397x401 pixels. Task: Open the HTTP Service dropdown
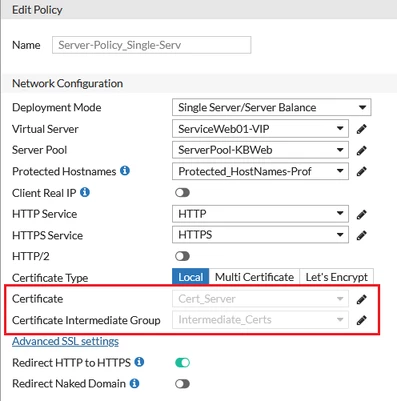pyautogui.click(x=260, y=214)
